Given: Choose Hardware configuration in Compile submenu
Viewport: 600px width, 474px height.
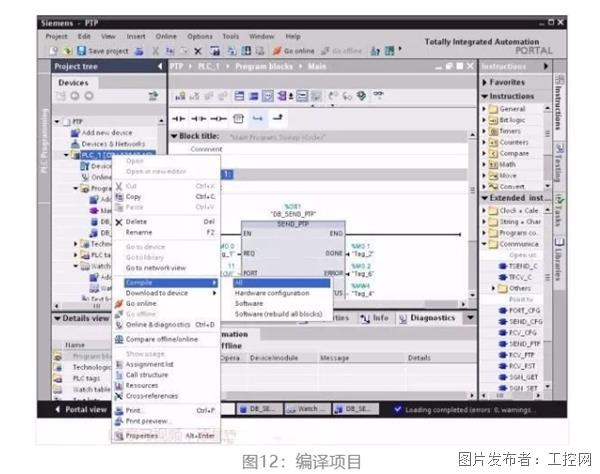Looking at the screenshot, I should (271, 293).
